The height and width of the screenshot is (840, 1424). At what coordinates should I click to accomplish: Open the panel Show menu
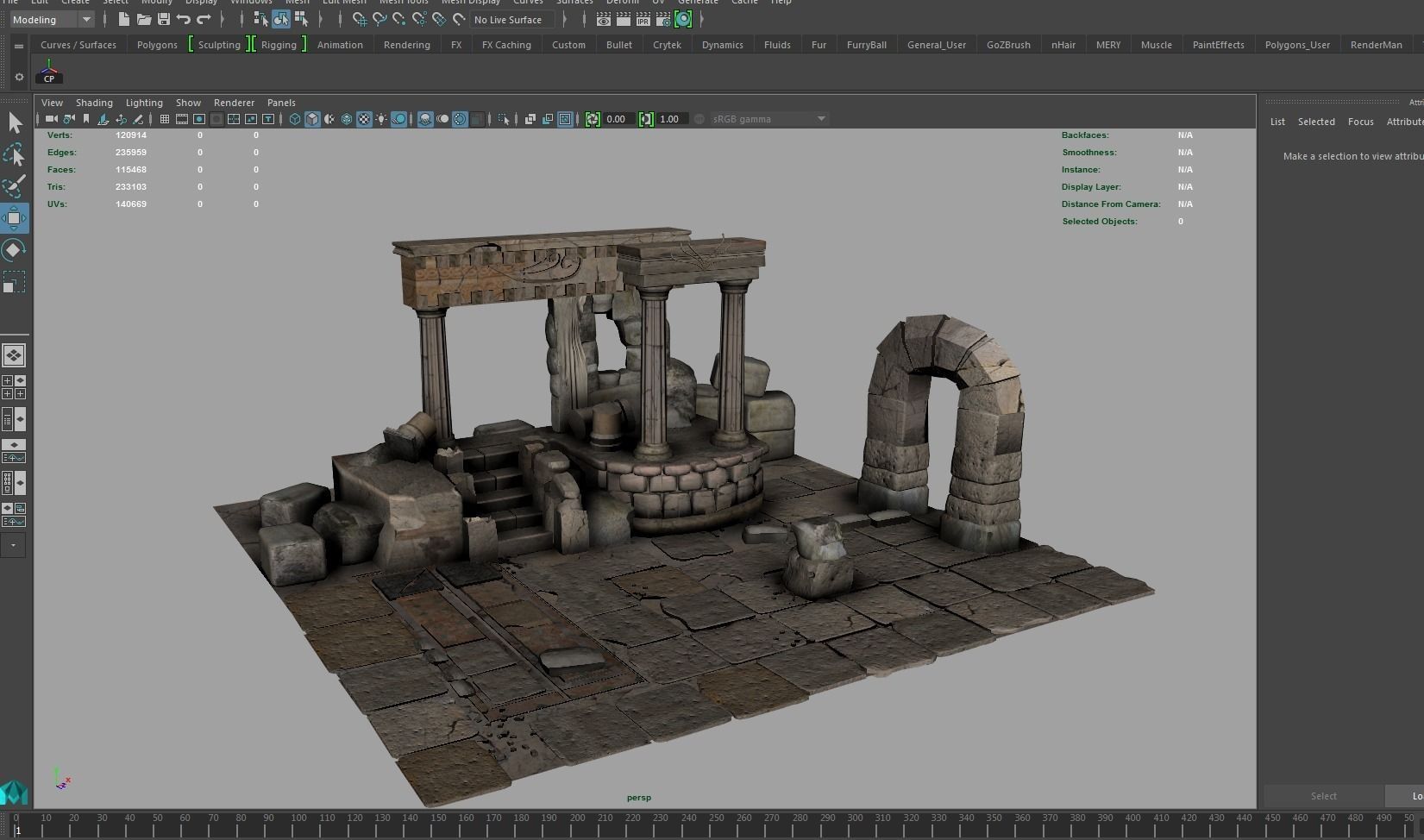188,103
